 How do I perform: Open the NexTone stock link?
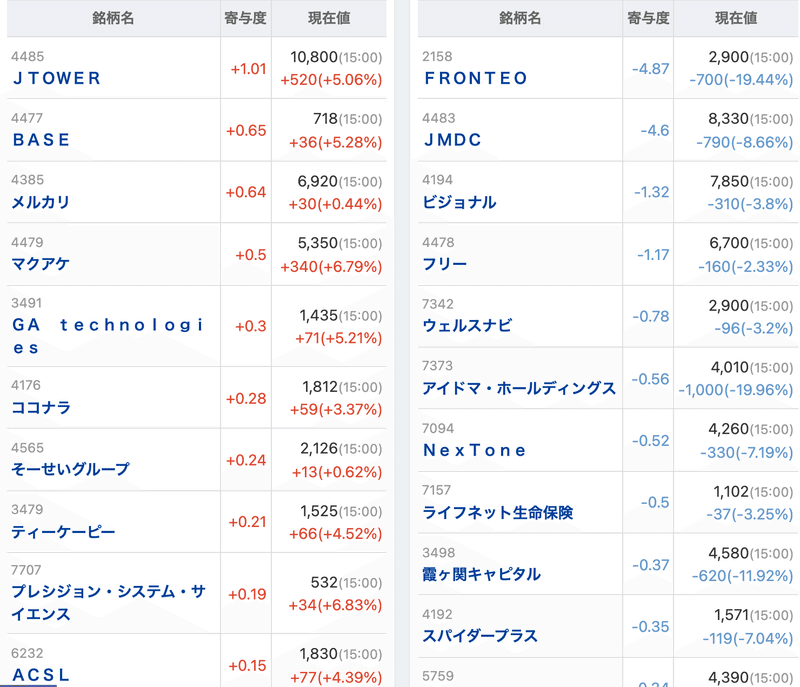pyautogui.click(x=474, y=450)
